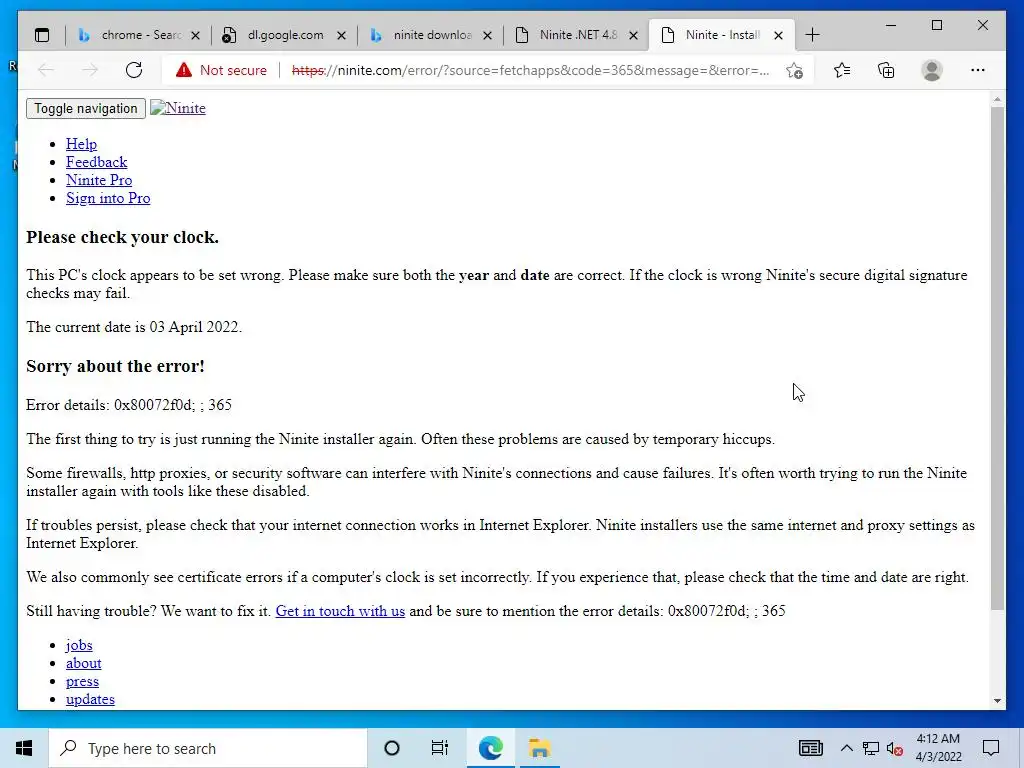Click 'The current date is 03 April 2022.' text
The image size is (1024, 768).
[134, 327]
